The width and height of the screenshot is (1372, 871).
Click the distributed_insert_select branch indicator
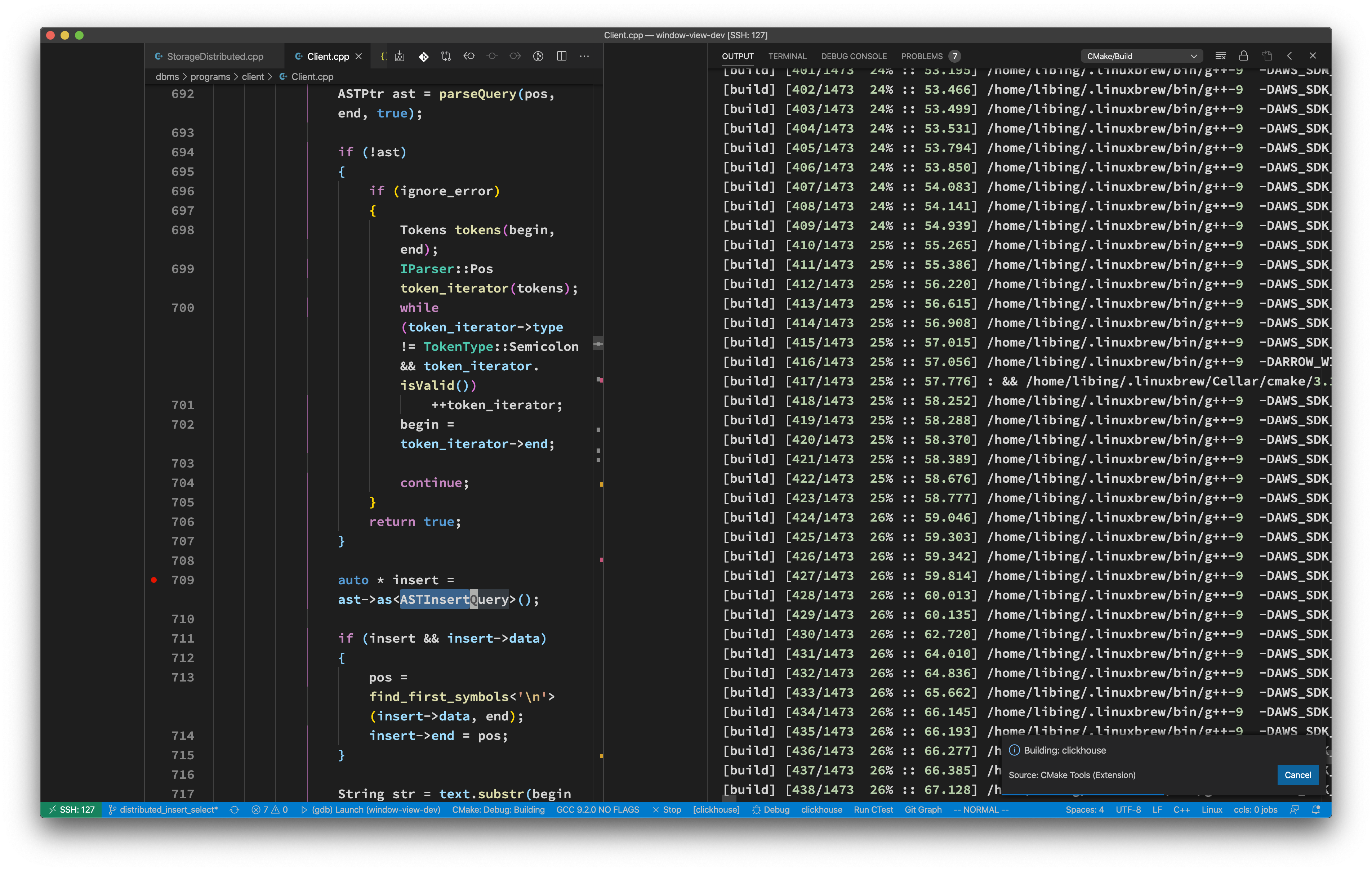click(x=164, y=809)
